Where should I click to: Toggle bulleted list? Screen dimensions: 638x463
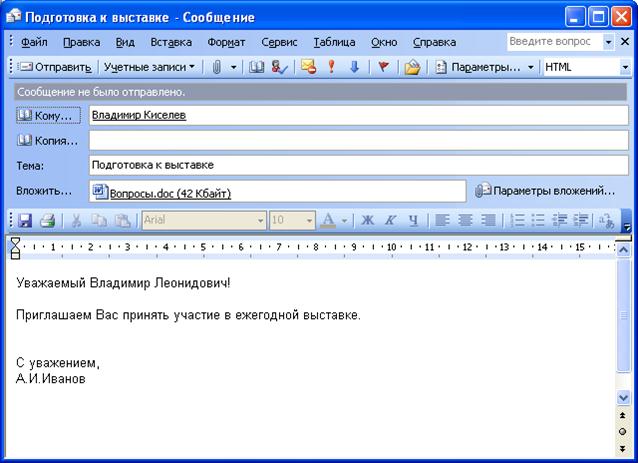pyautogui.click(x=538, y=221)
